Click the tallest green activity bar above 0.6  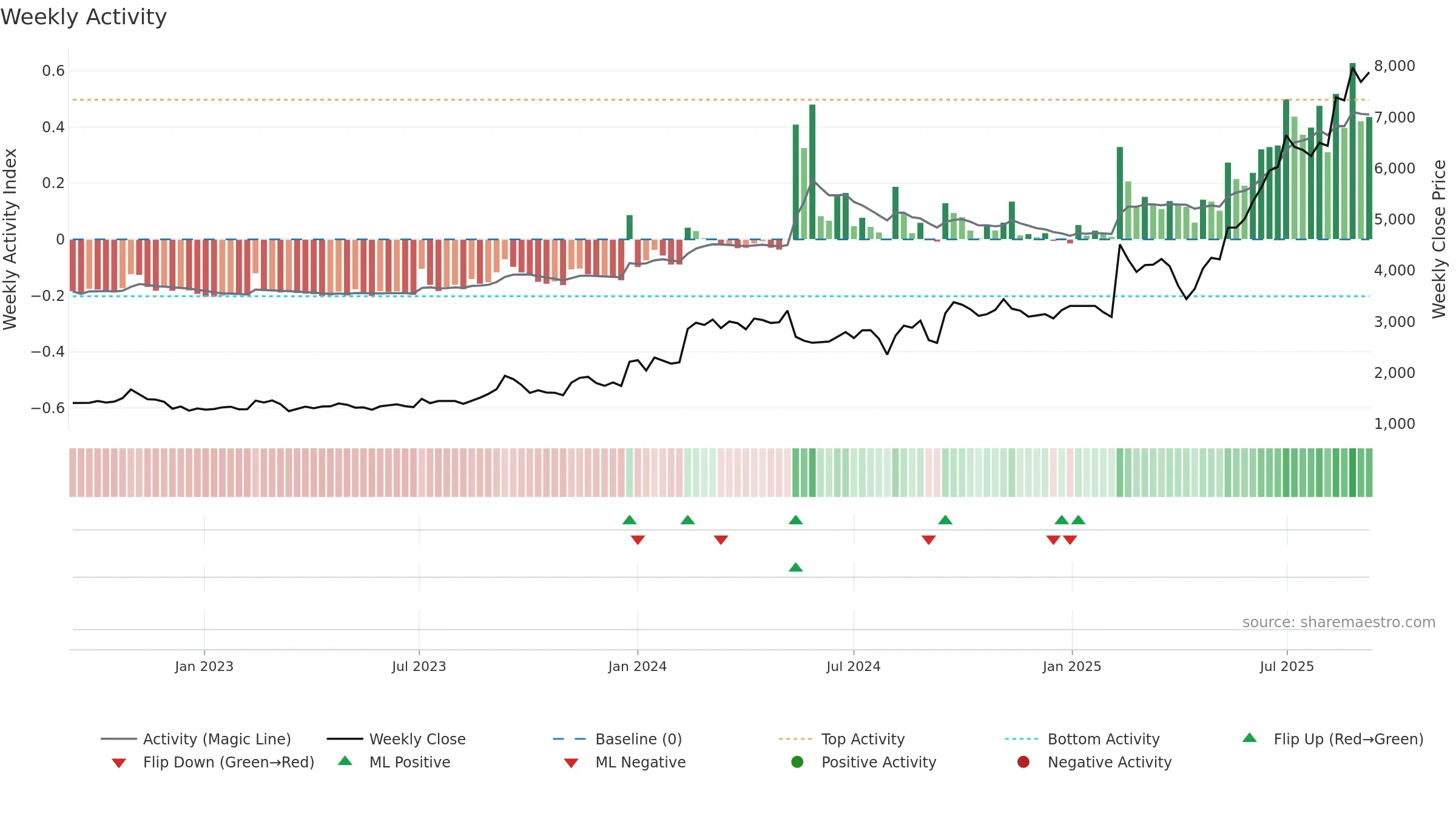[1352, 151]
